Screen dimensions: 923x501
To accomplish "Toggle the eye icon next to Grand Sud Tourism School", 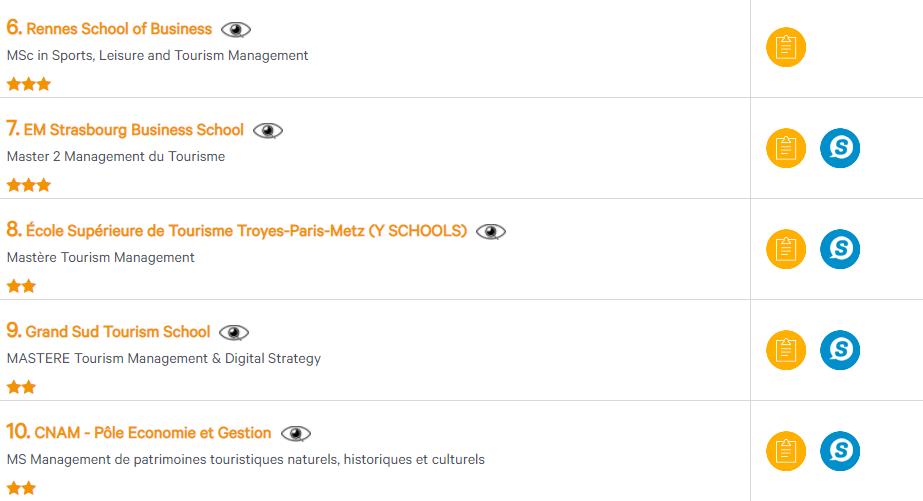I will [234, 332].
